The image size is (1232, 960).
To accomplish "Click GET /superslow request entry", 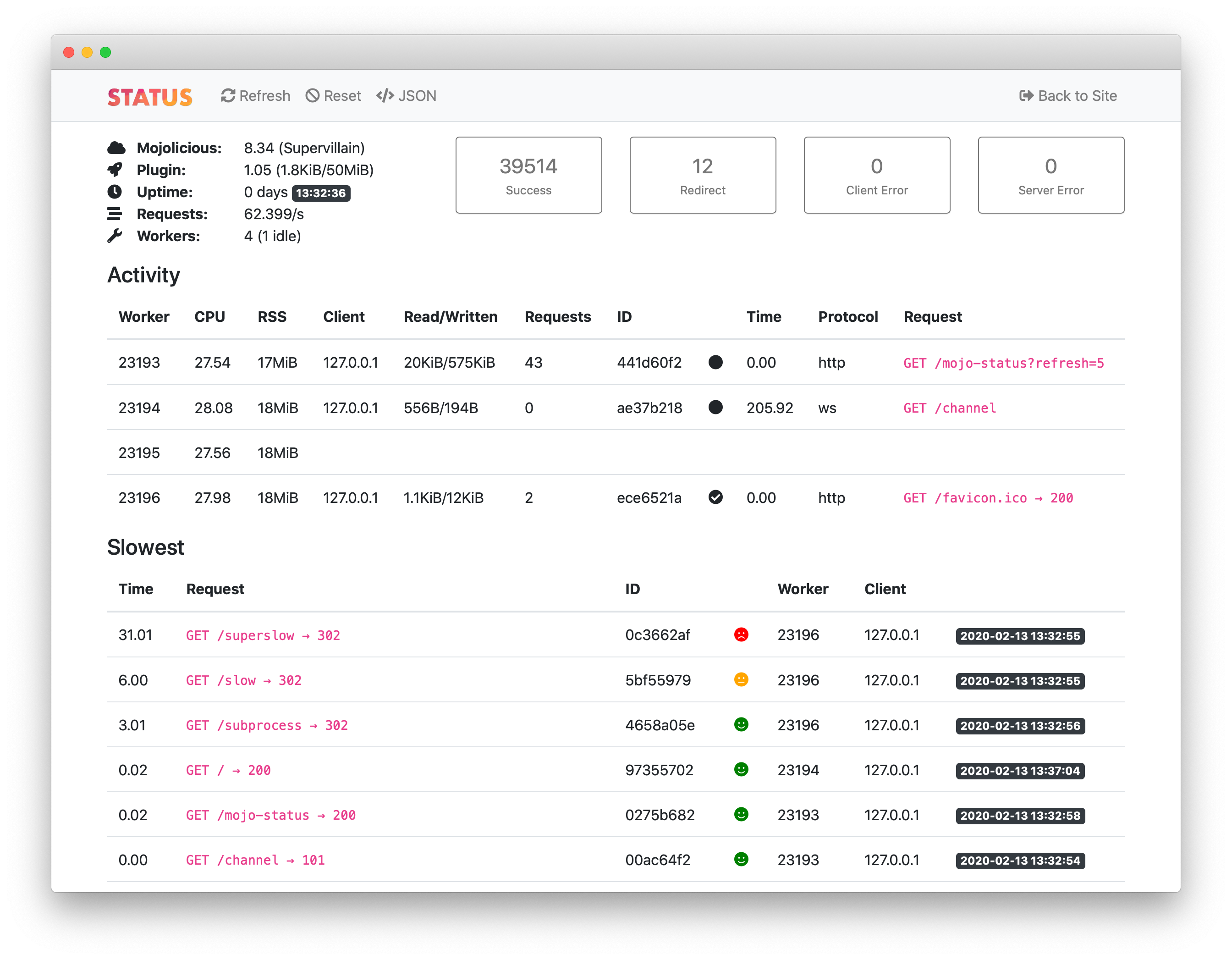I will click(263, 635).
